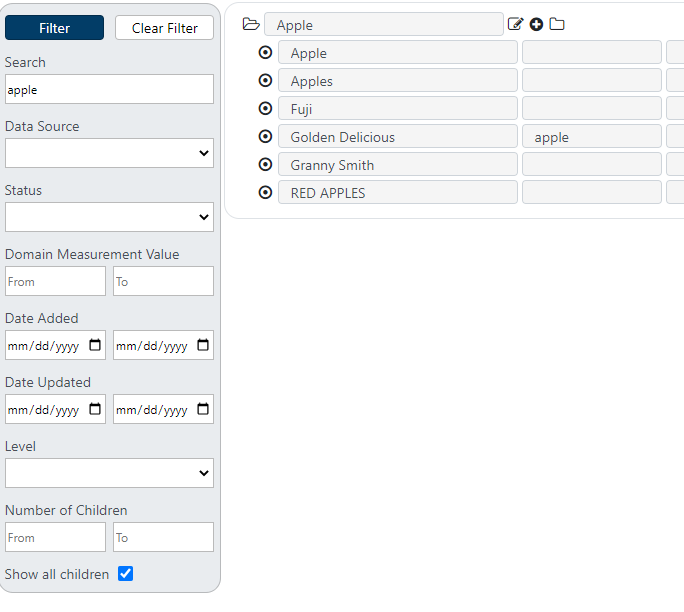Select the radio icon beside RED APPLES
Screen dimensions: 684x612
265,192
